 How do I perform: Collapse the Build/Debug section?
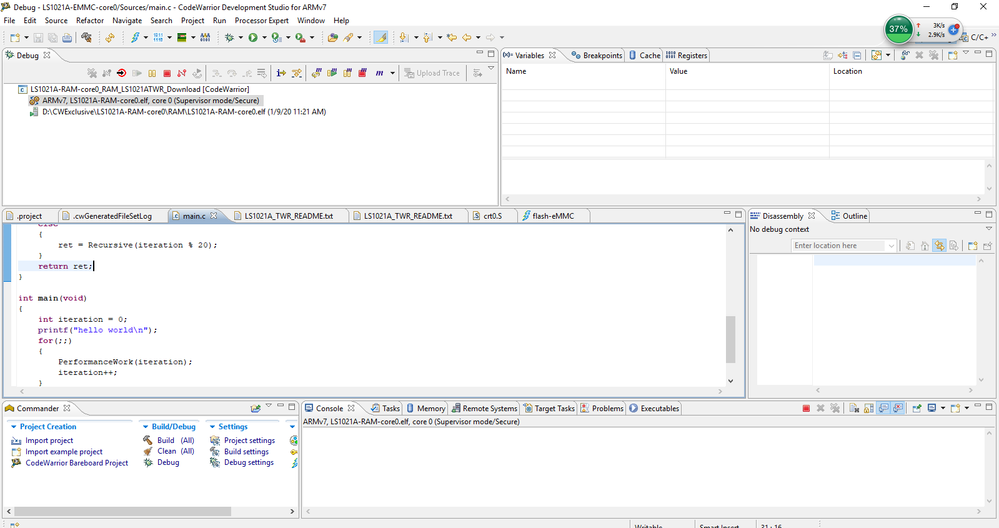coord(145,427)
